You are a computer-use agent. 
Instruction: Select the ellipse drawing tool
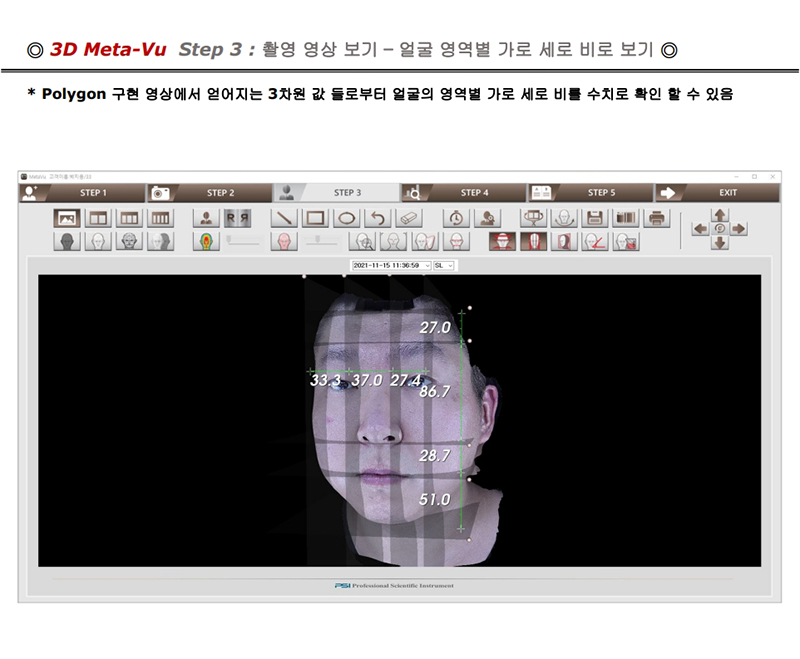pyautogui.click(x=346, y=217)
